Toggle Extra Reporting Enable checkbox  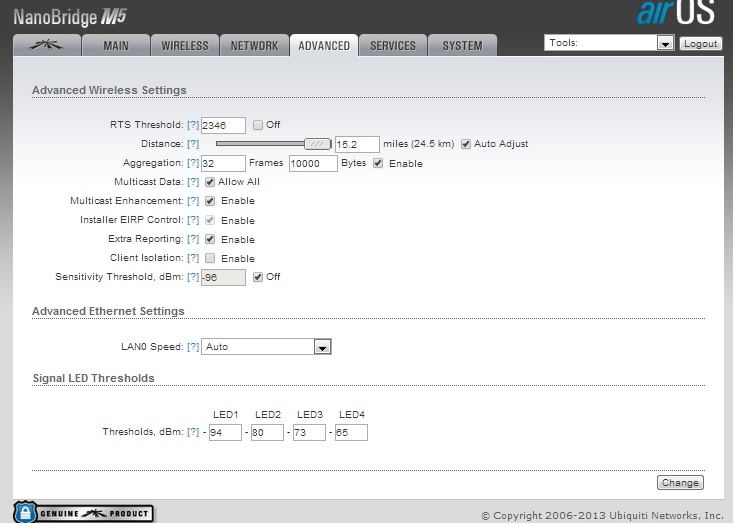point(210,239)
